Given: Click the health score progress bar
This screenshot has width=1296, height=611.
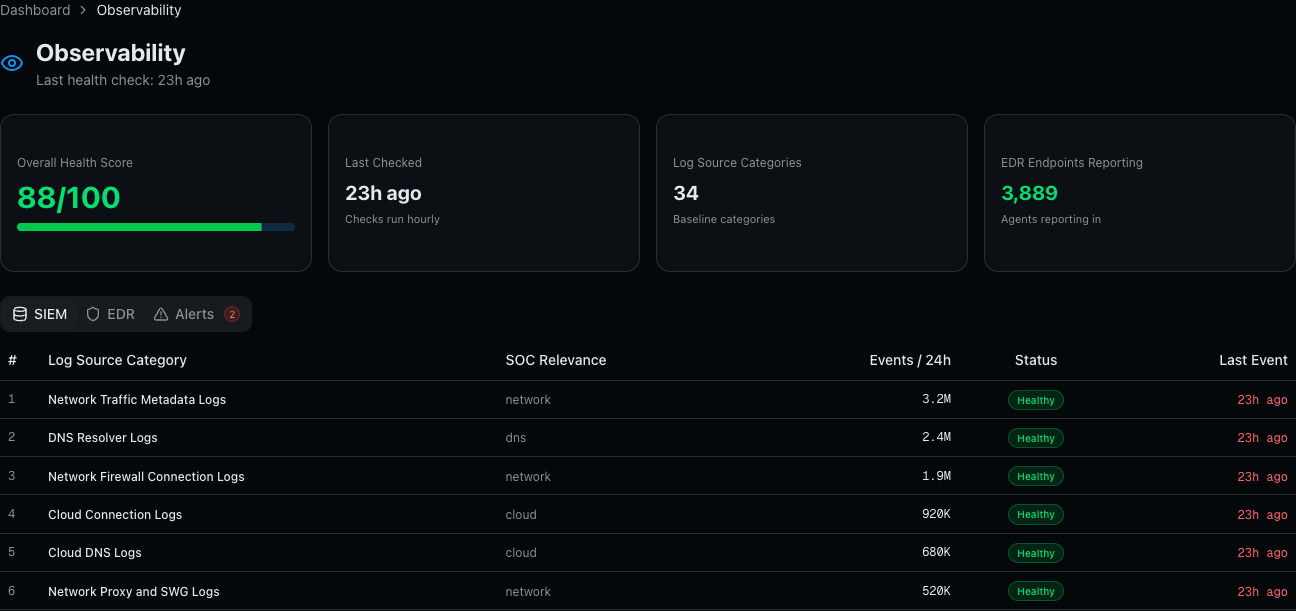Looking at the screenshot, I should tap(156, 227).
